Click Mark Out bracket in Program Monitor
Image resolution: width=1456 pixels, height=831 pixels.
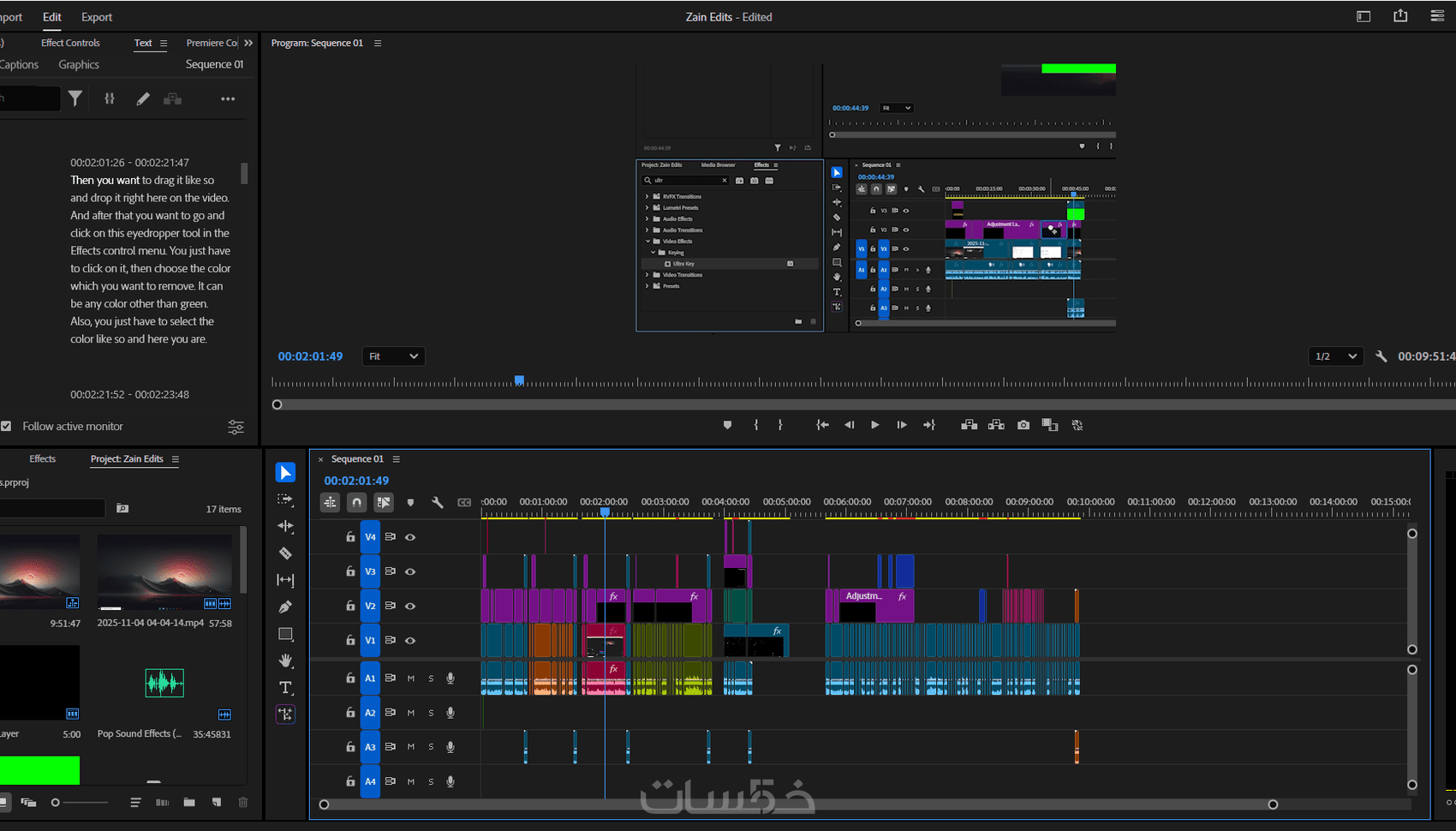pos(780,425)
